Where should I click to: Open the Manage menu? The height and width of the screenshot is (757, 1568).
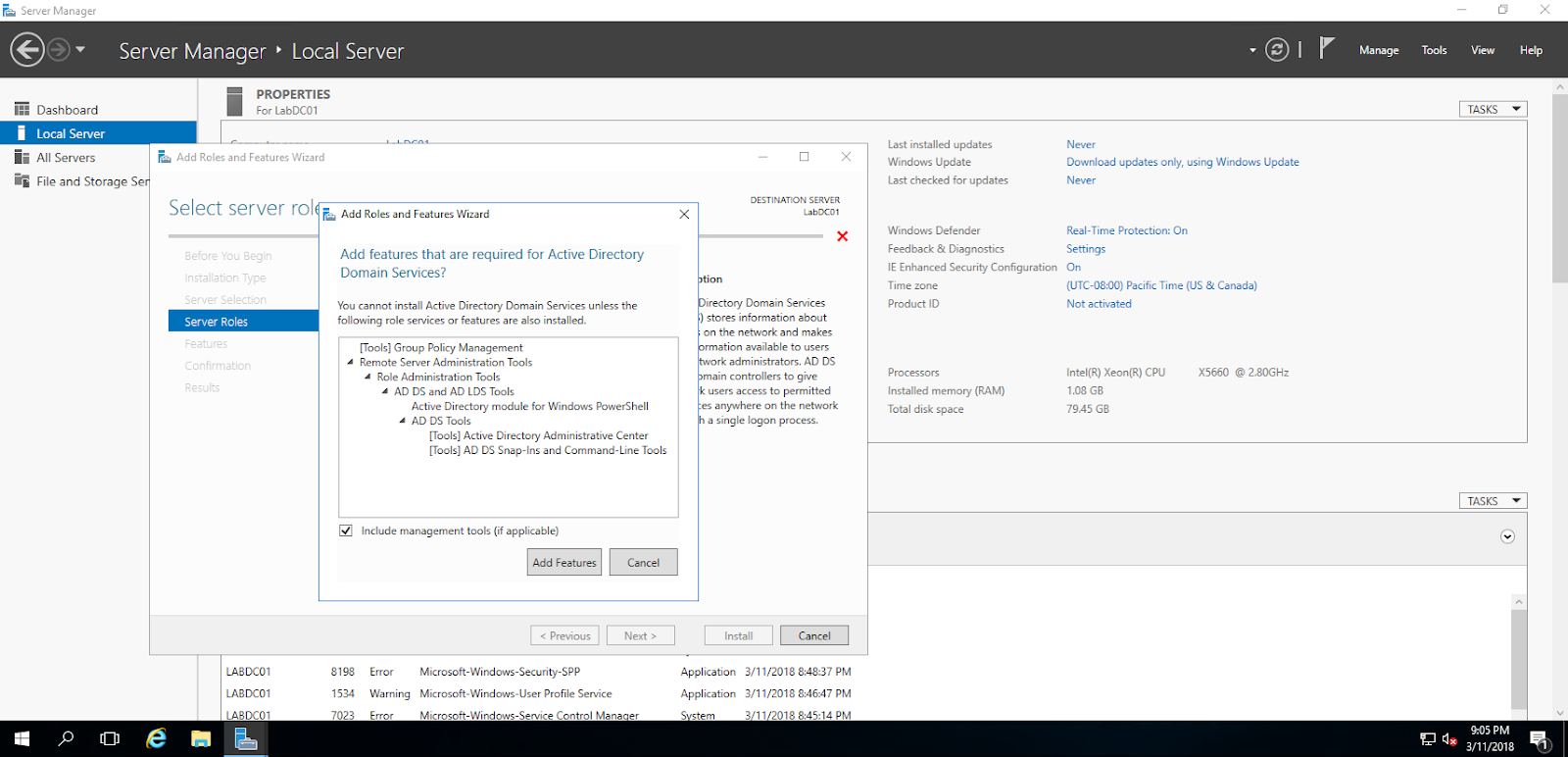click(1379, 50)
